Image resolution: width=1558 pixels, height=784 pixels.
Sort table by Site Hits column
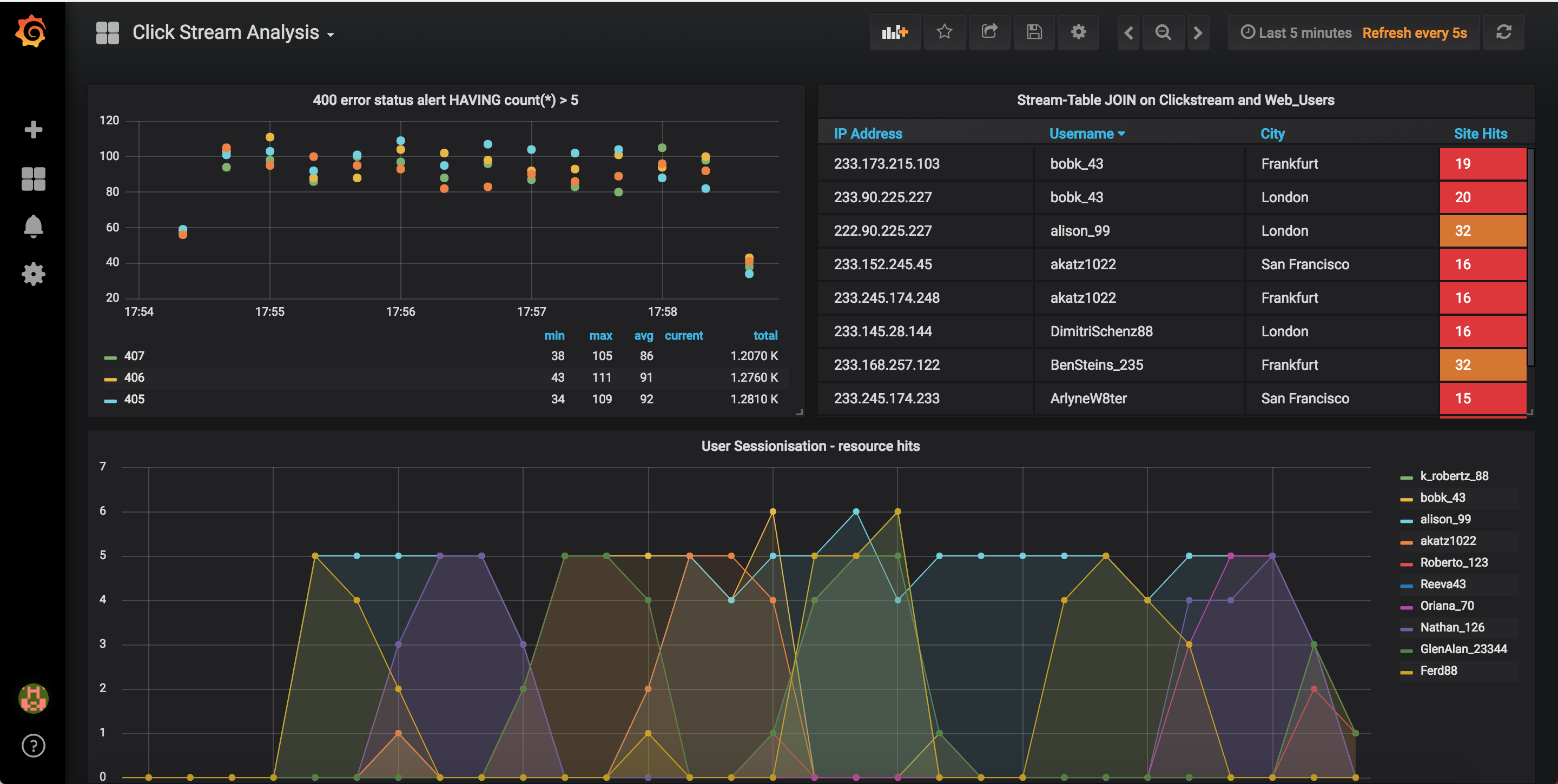(x=1480, y=134)
